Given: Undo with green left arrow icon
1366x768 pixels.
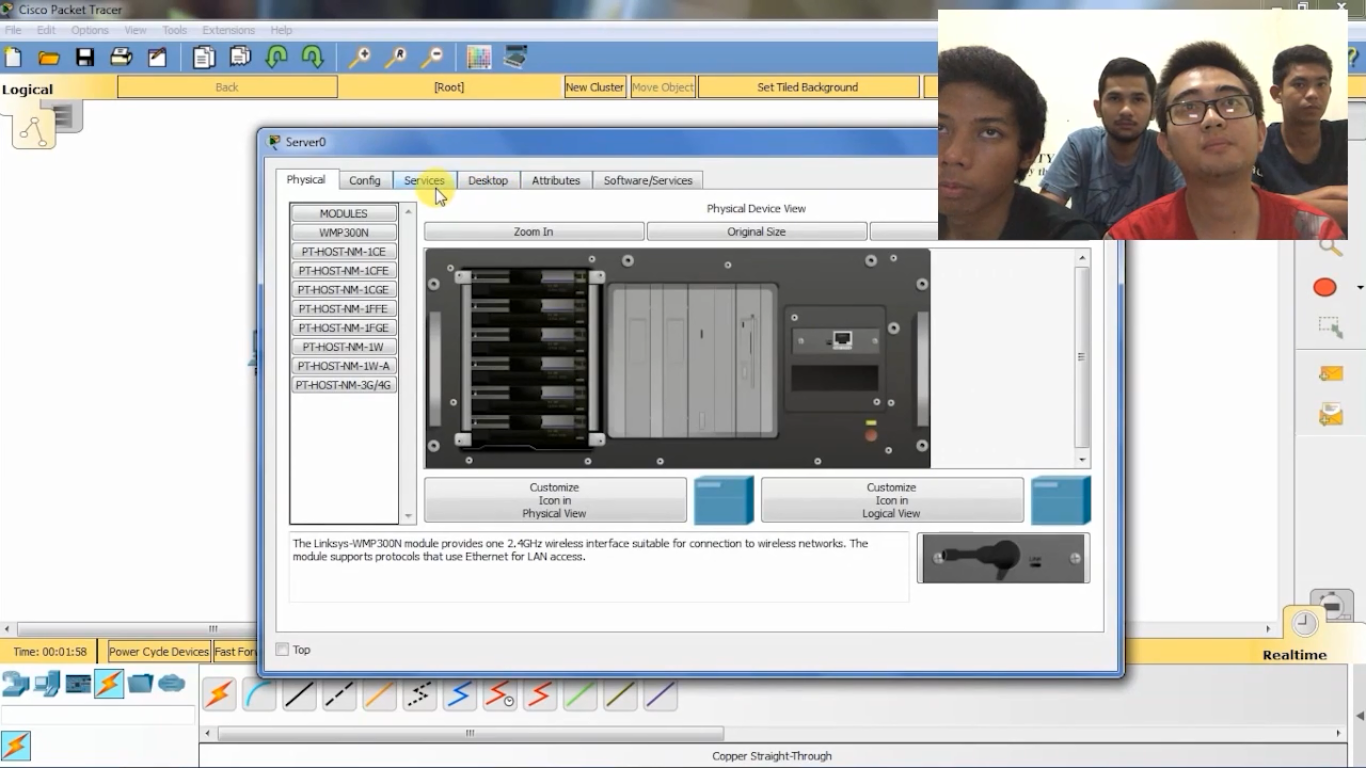Looking at the screenshot, I should [277, 58].
